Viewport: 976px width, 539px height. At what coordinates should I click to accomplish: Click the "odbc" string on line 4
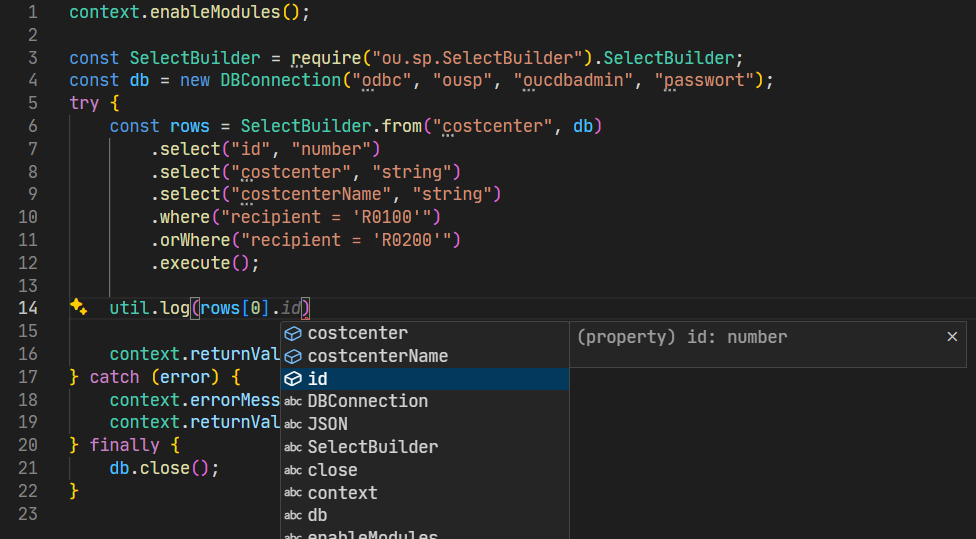[387, 80]
